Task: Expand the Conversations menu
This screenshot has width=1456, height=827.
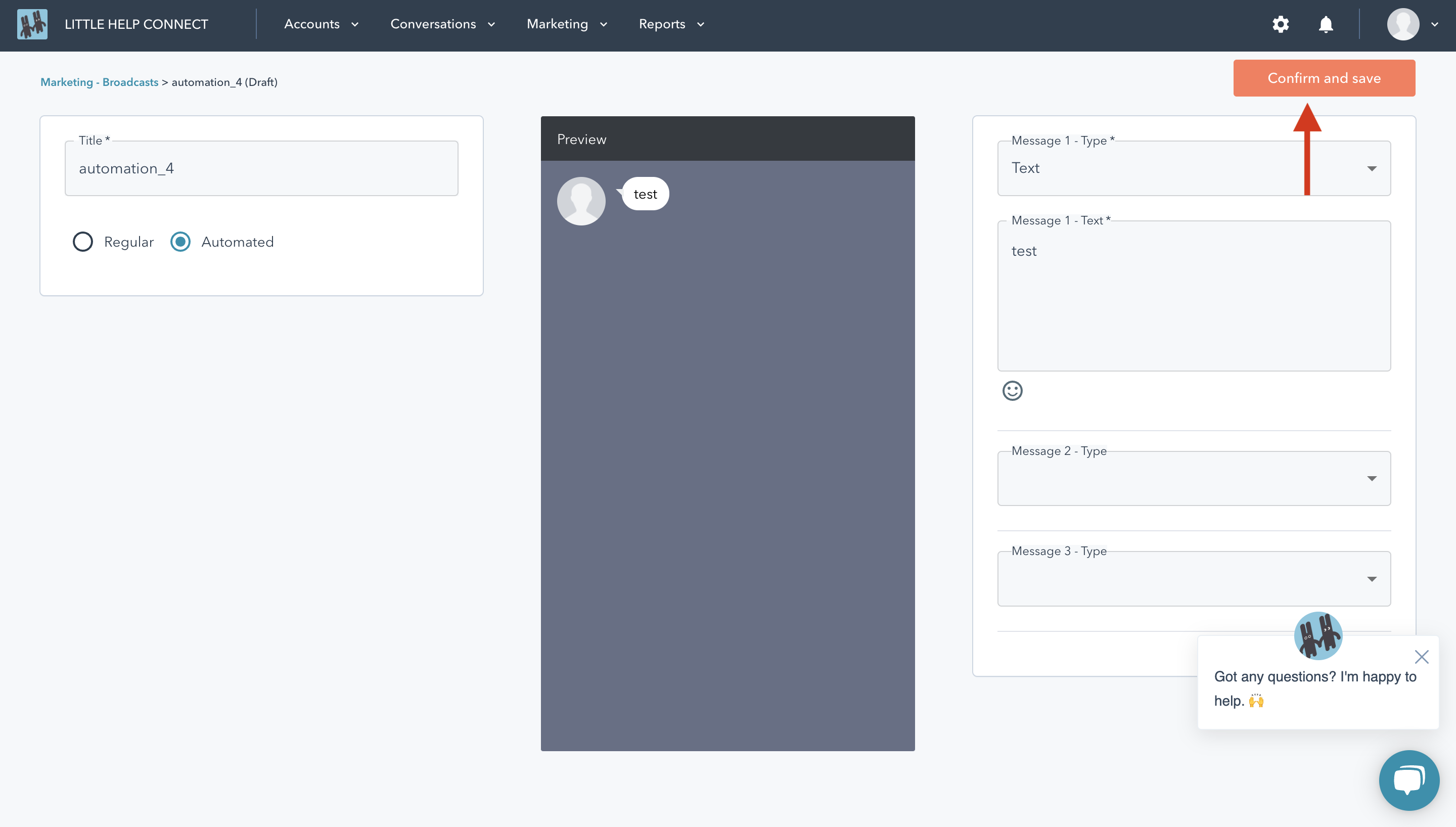Action: pos(443,24)
